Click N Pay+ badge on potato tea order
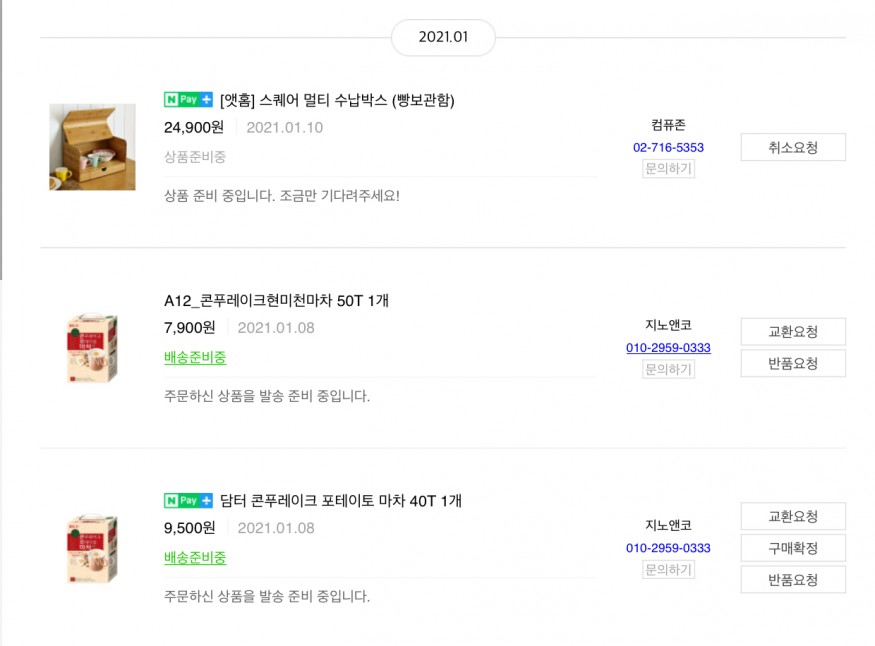This screenshot has height=646, width=875. 188,500
